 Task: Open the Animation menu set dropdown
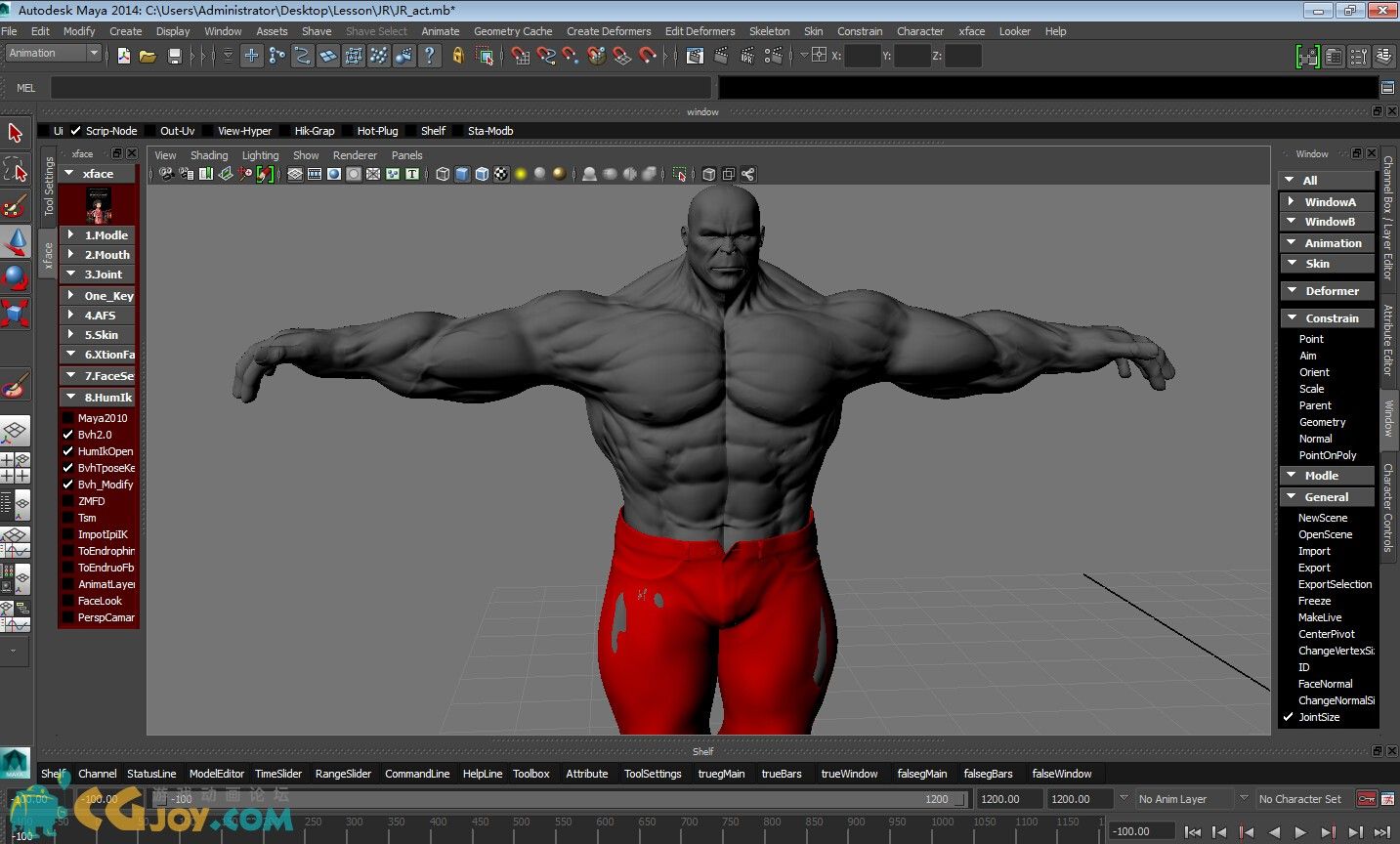coord(54,54)
